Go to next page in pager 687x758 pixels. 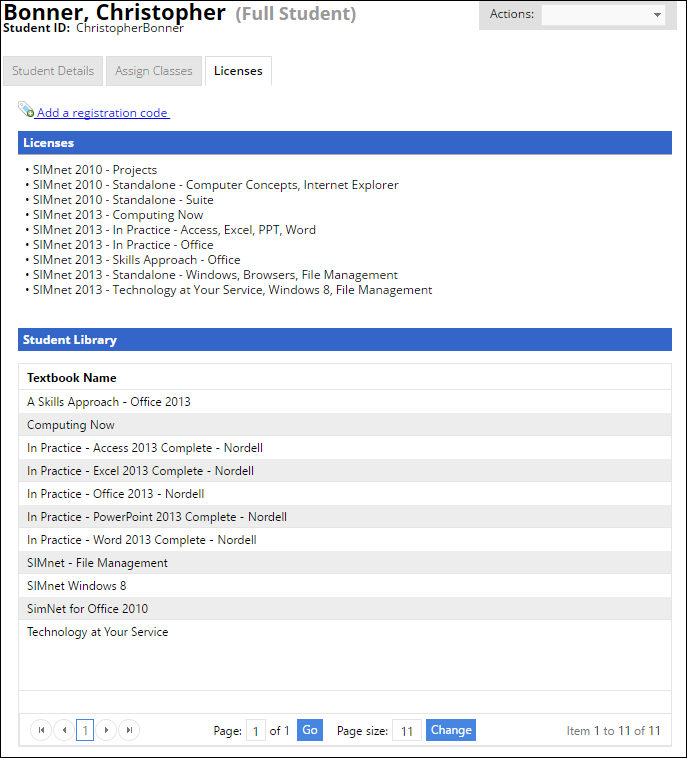(x=106, y=730)
